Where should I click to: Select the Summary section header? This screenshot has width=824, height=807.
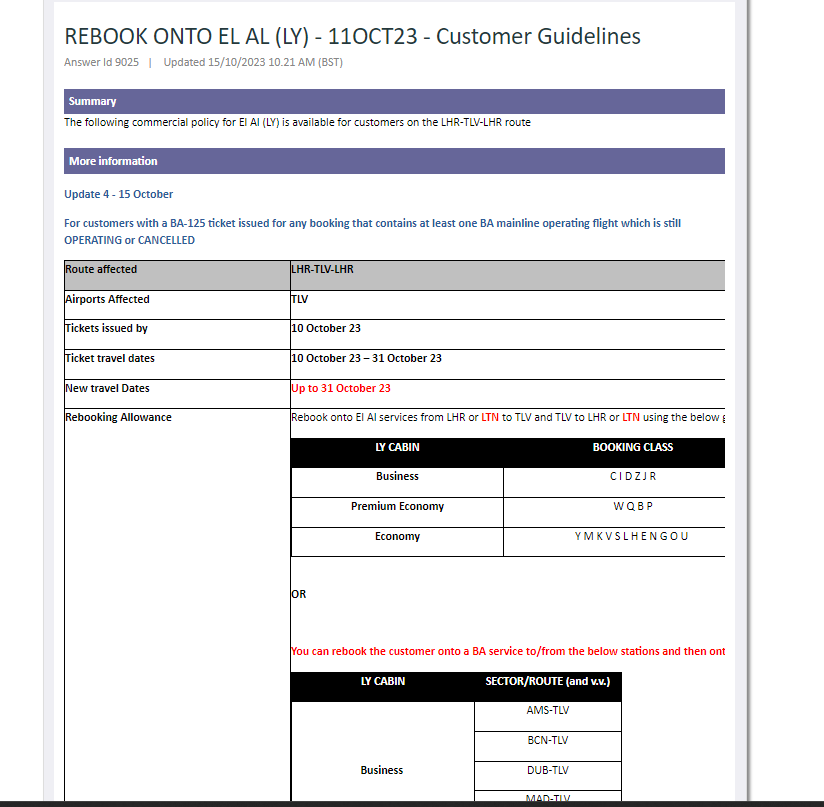[x=93, y=101]
